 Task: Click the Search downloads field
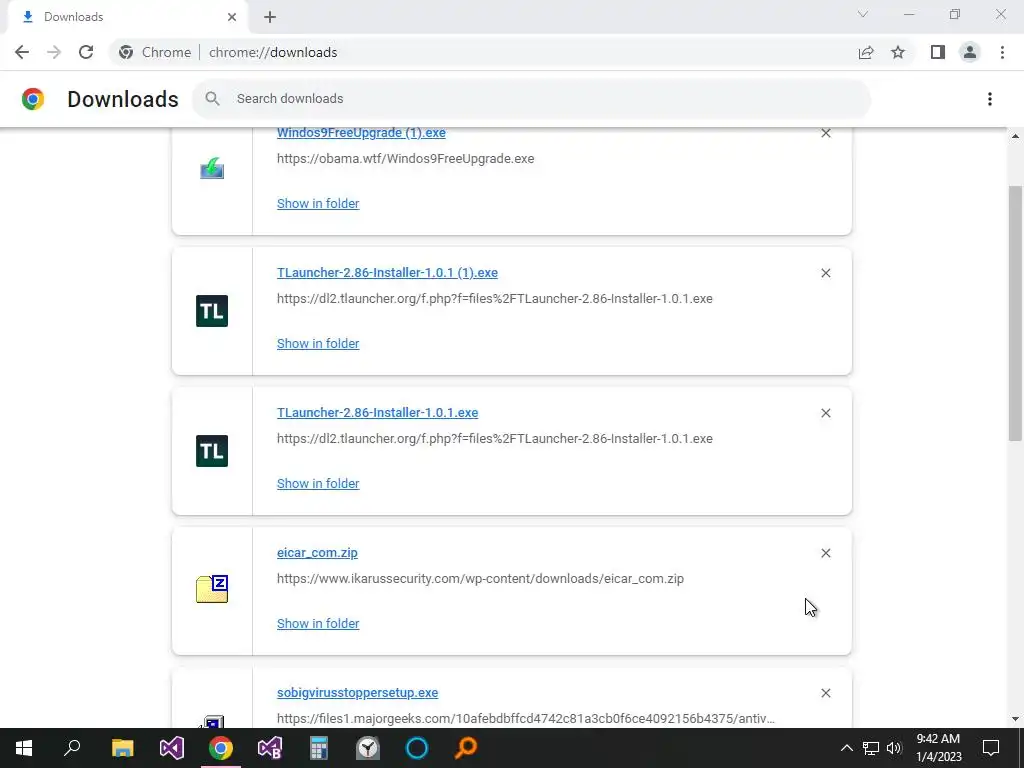(x=532, y=99)
